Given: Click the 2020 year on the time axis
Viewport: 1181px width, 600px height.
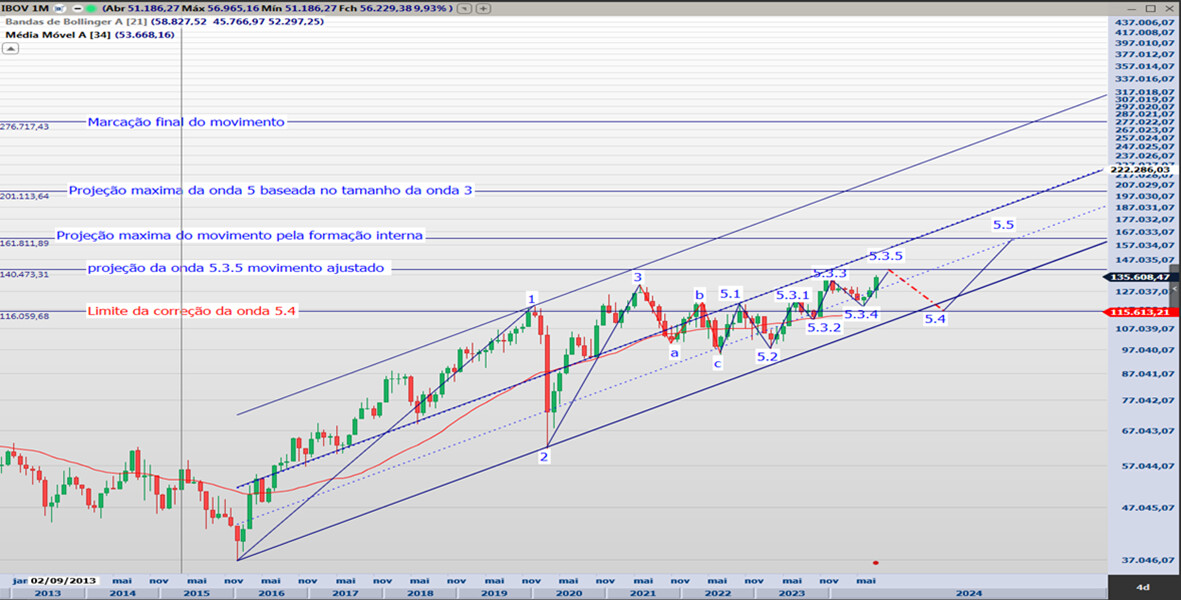Looking at the screenshot, I should pyautogui.click(x=569, y=592).
